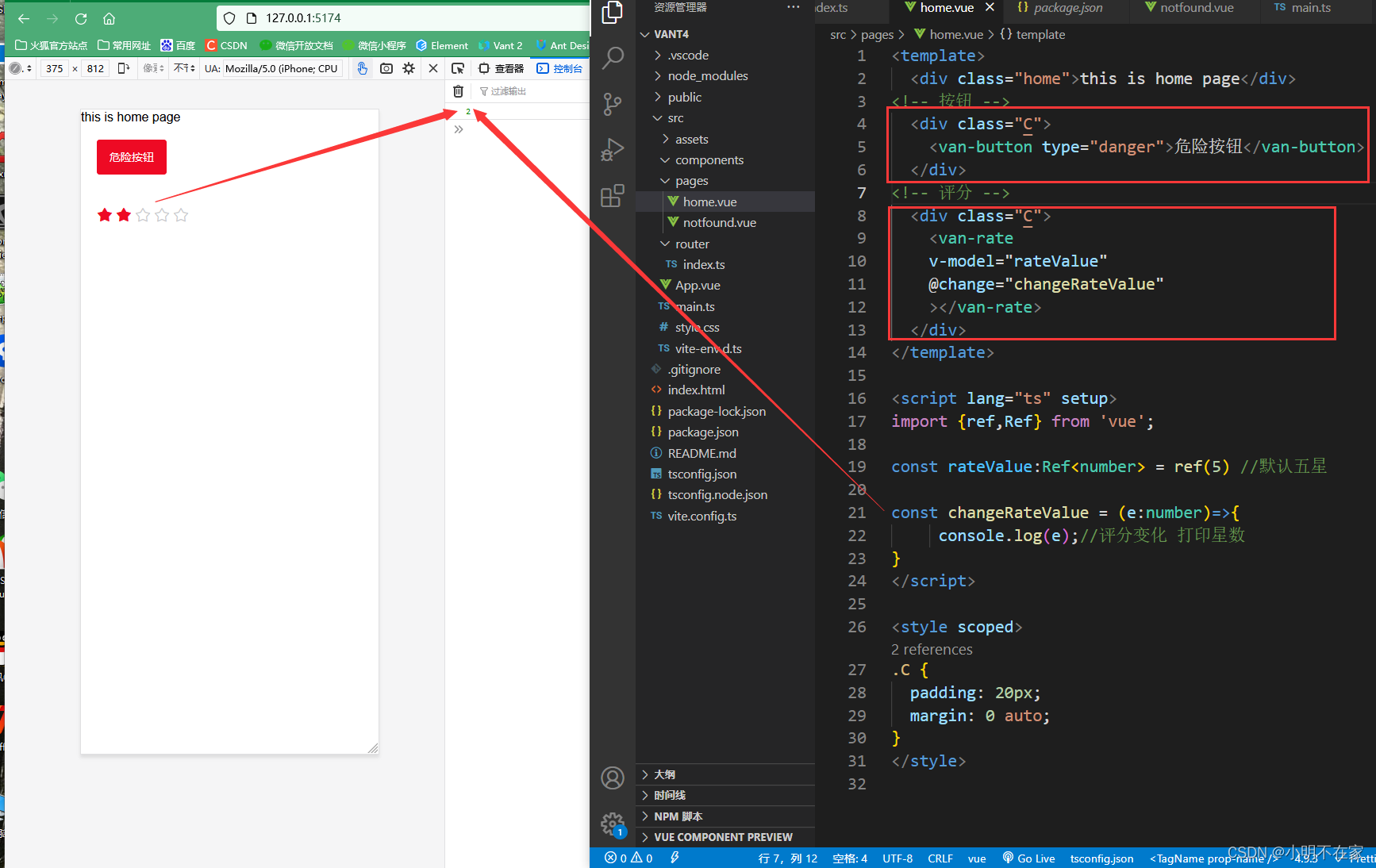Open errors and warnings problems indicator
This screenshot has width=1376, height=868.
(x=628, y=858)
